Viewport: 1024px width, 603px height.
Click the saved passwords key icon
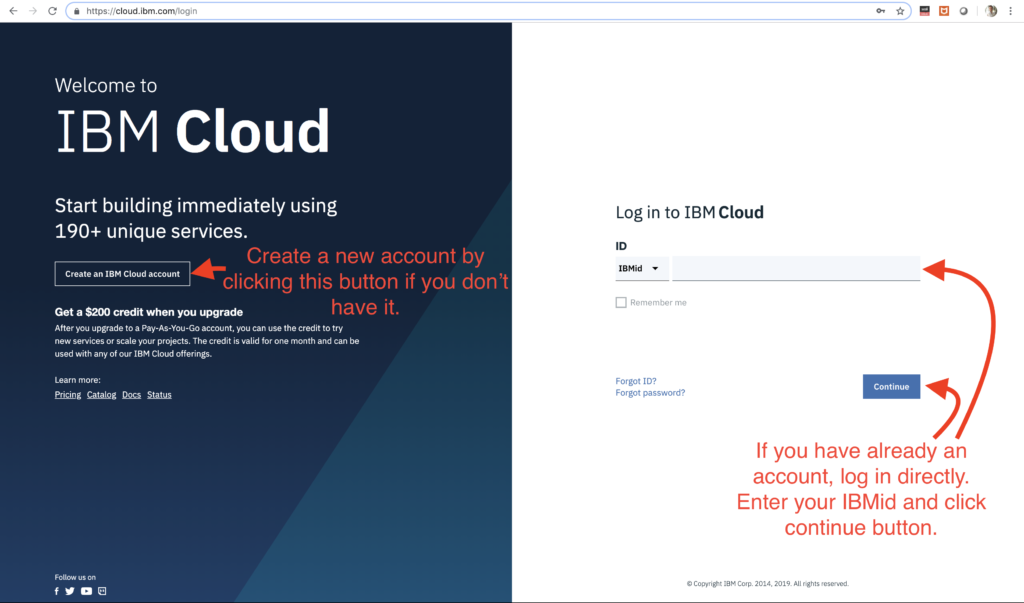880,11
